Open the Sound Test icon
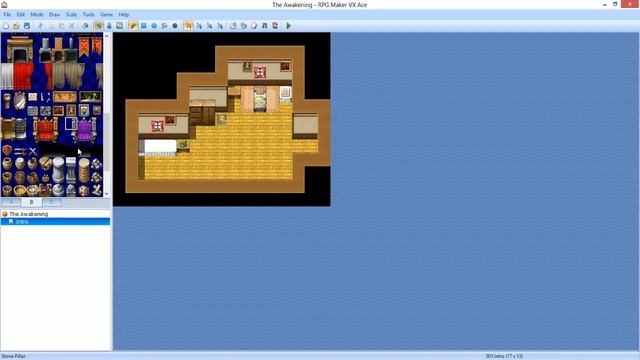The width and height of the screenshot is (640, 360). (264, 26)
